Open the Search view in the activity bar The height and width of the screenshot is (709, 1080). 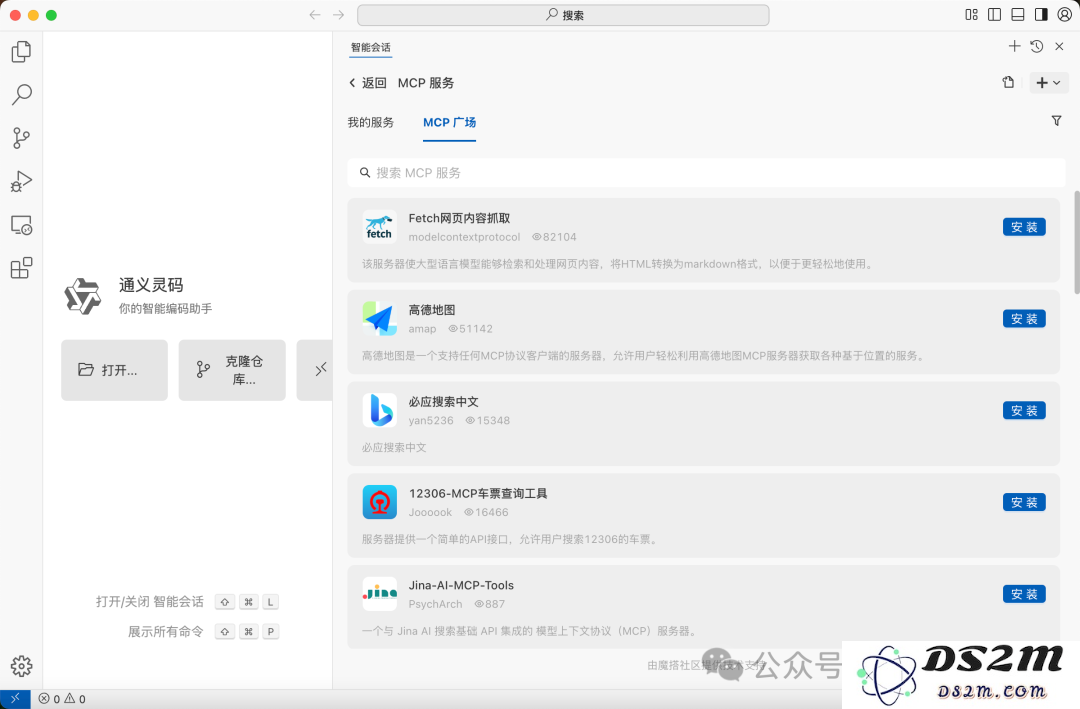[x=21, y=94]
